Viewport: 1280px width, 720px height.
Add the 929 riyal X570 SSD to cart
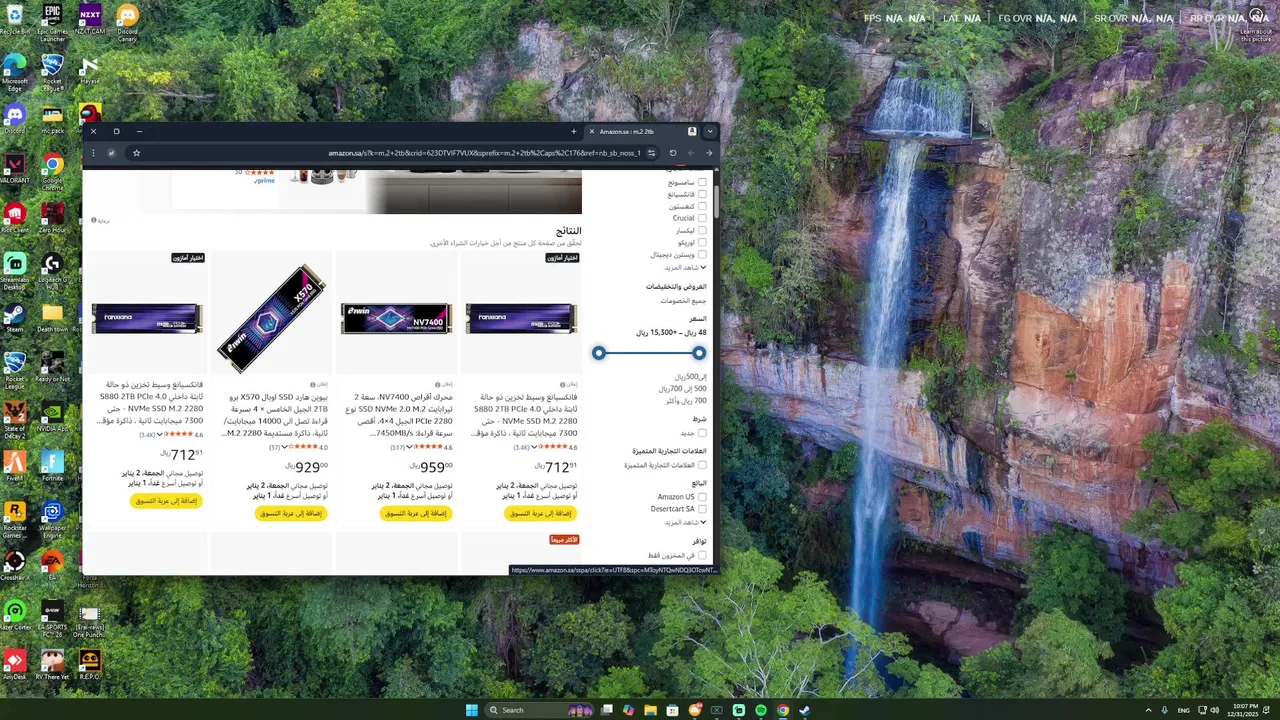click(x=291, y=513)
